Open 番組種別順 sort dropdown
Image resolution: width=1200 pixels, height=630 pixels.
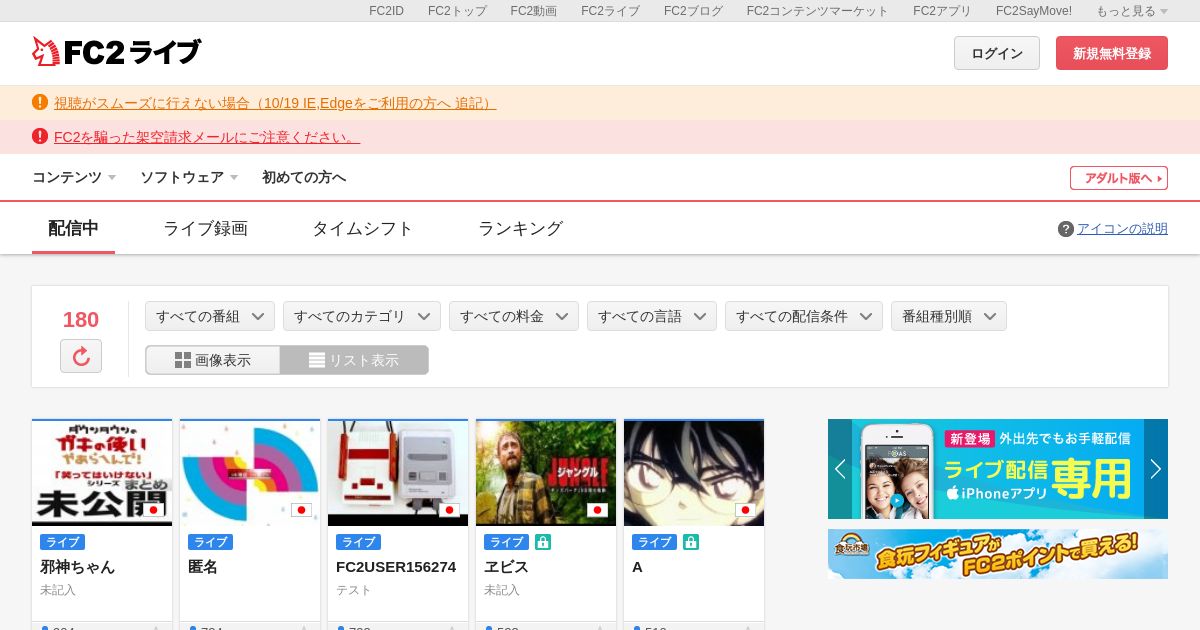pos(949,316)
